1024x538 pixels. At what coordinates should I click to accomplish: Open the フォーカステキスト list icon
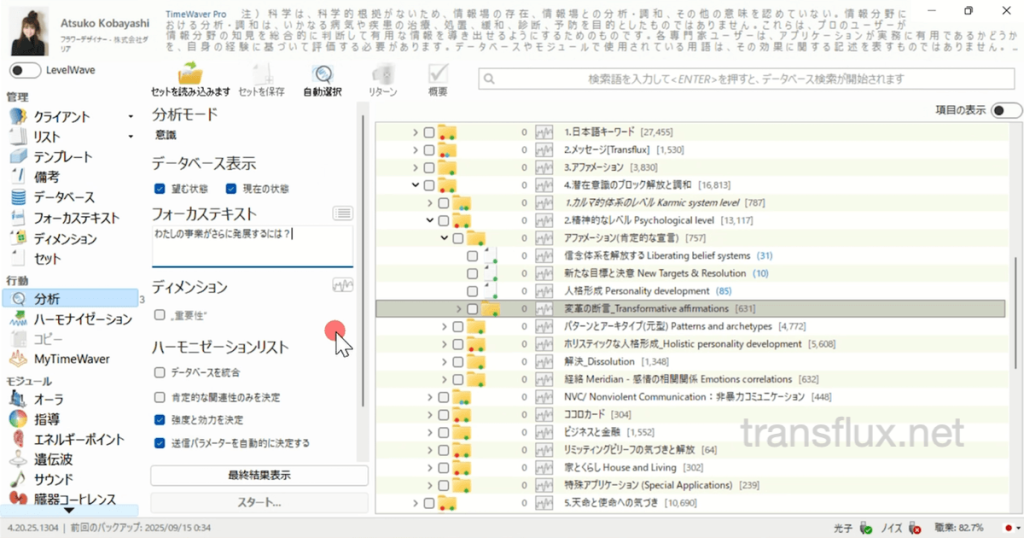[343, 214]
